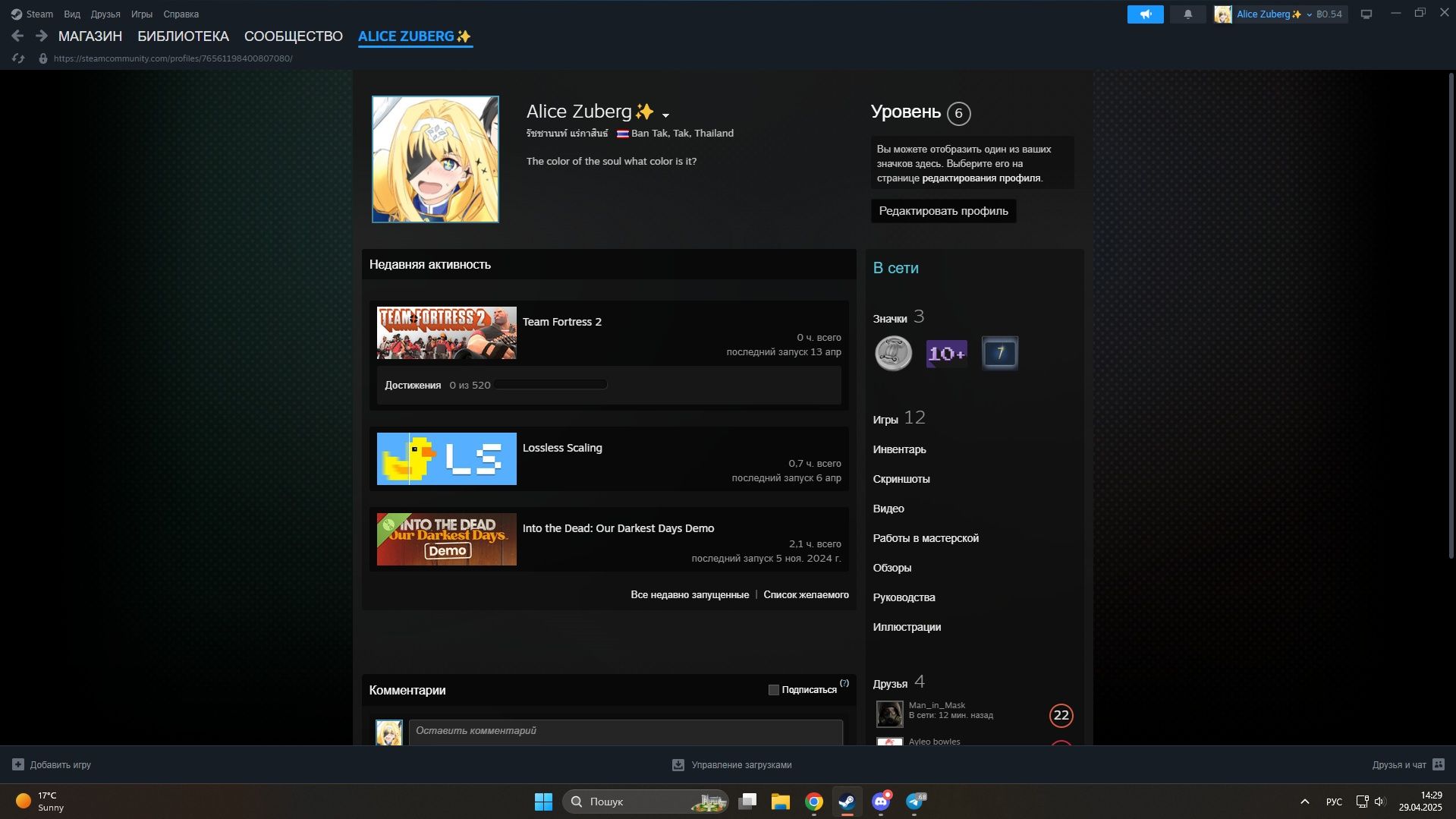Open Task View on the taskbar

747,802
